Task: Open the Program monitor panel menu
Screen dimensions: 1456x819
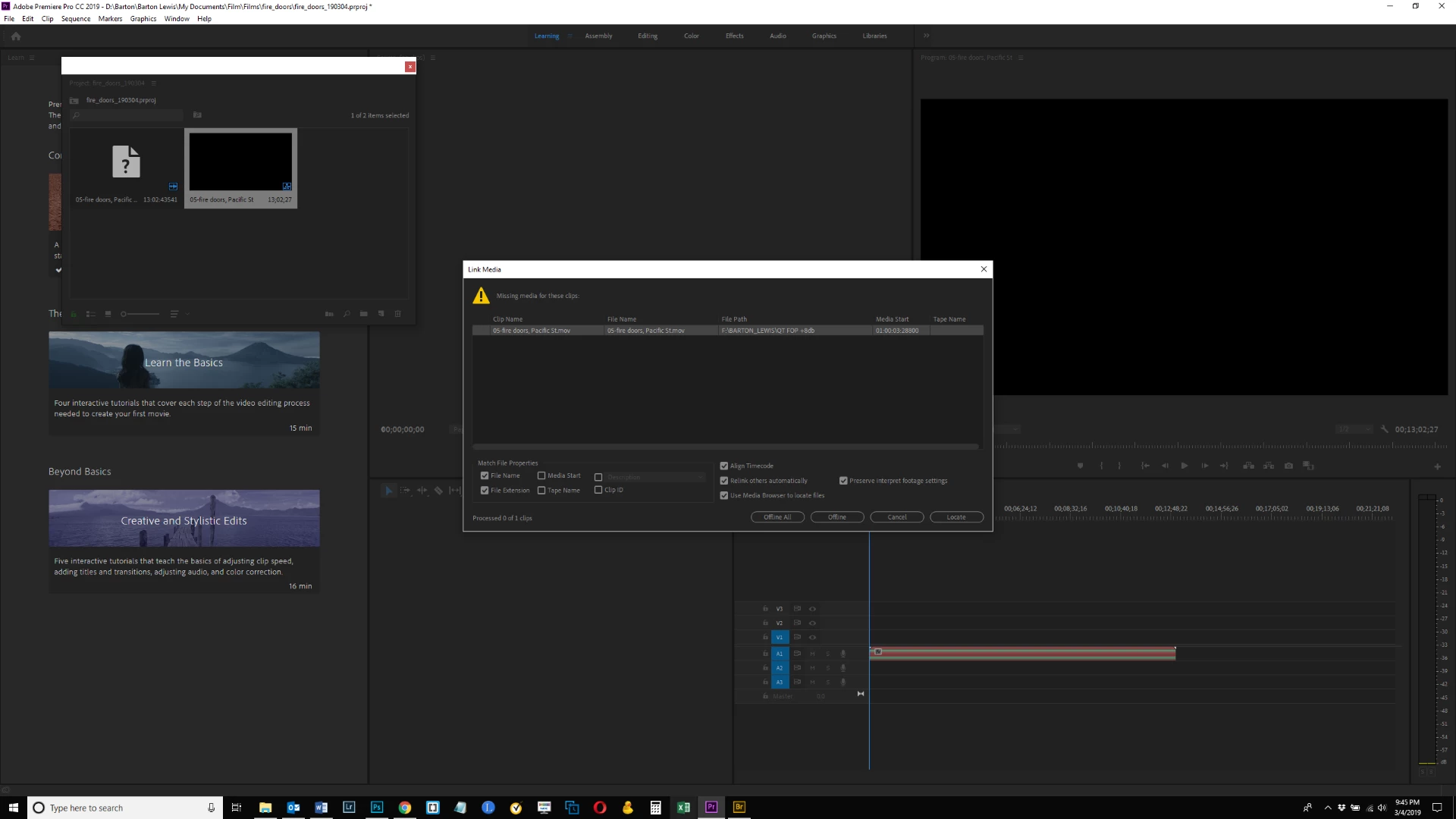Action: (x=1021, y=58)
